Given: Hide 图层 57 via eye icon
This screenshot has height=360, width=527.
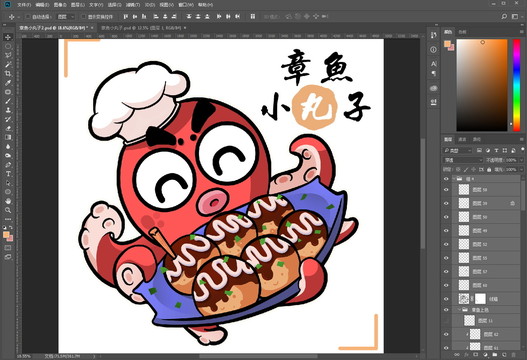Looking at the screenshot, I should pos(446,271).
